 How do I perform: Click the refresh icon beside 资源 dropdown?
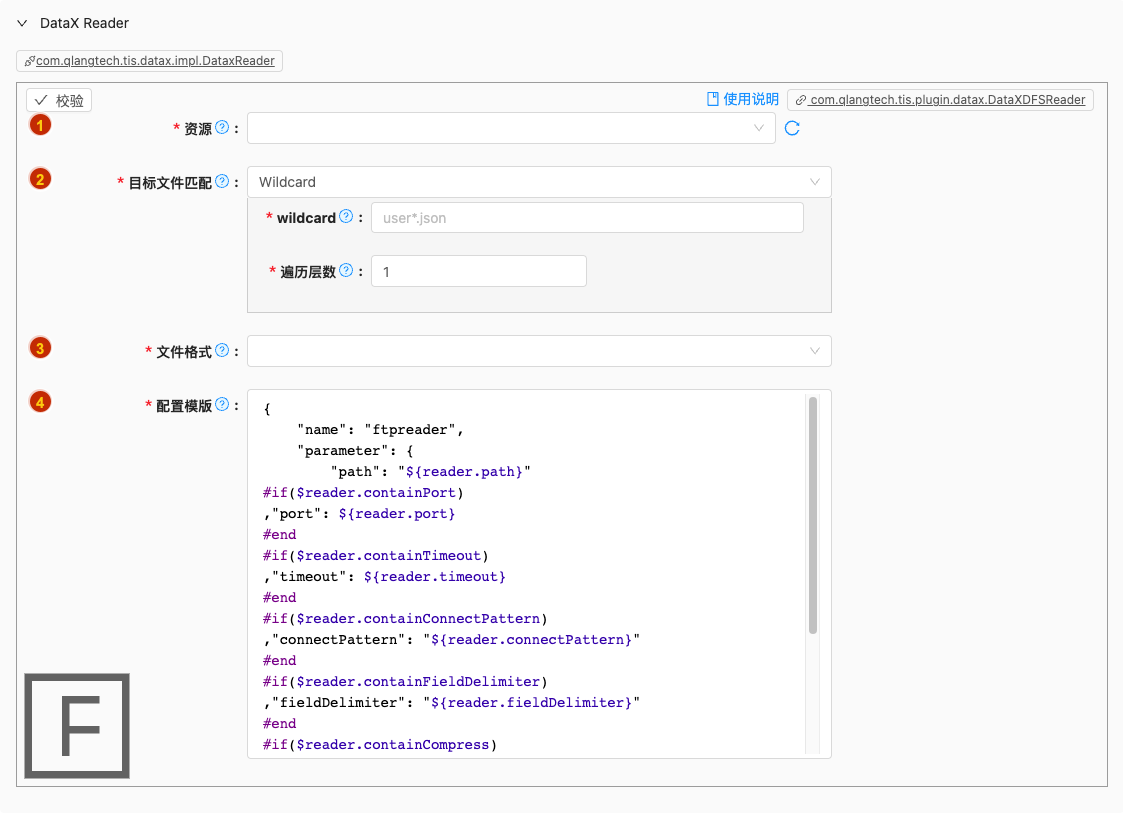coord(792,128)
